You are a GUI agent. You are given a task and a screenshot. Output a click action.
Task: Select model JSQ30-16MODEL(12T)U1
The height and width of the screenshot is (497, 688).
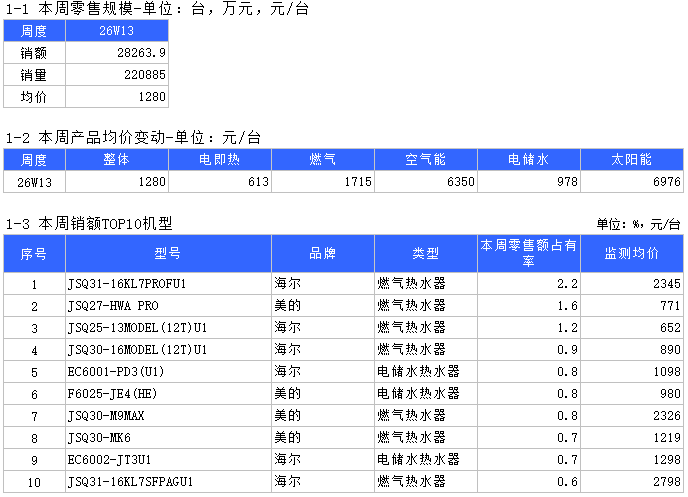137,350
